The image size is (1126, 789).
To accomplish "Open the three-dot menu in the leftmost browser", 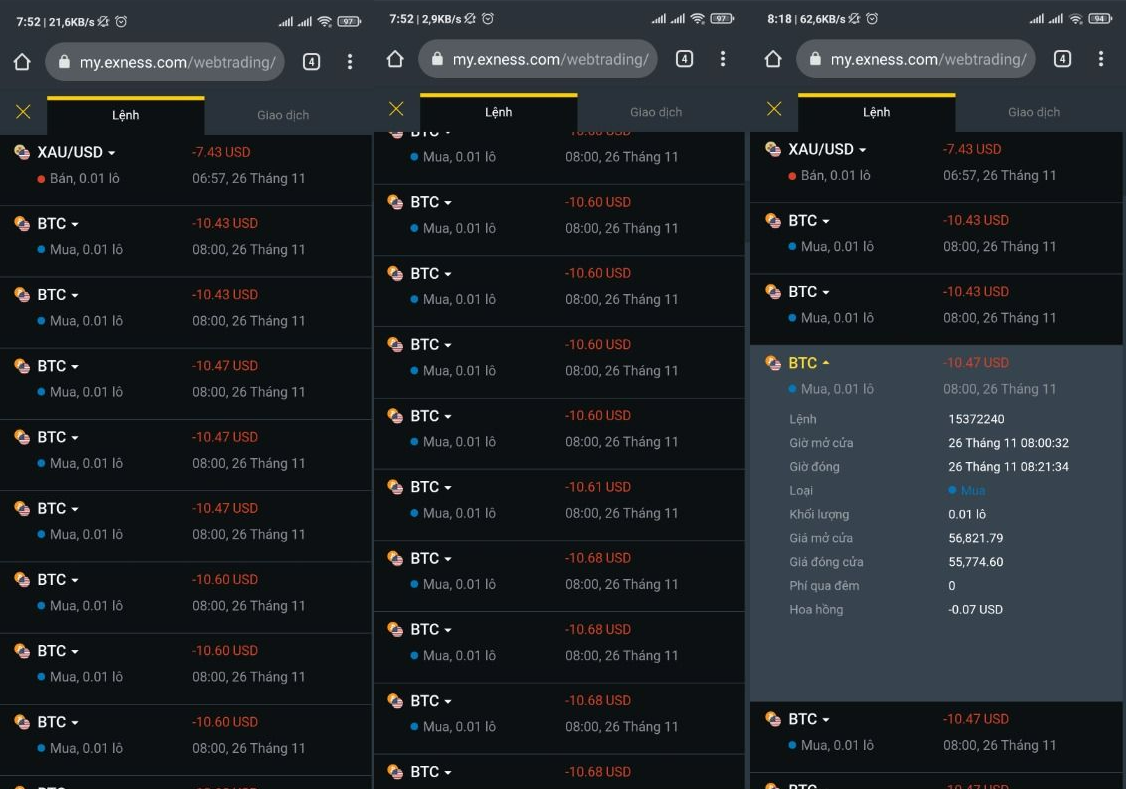I will pos(350,62).
